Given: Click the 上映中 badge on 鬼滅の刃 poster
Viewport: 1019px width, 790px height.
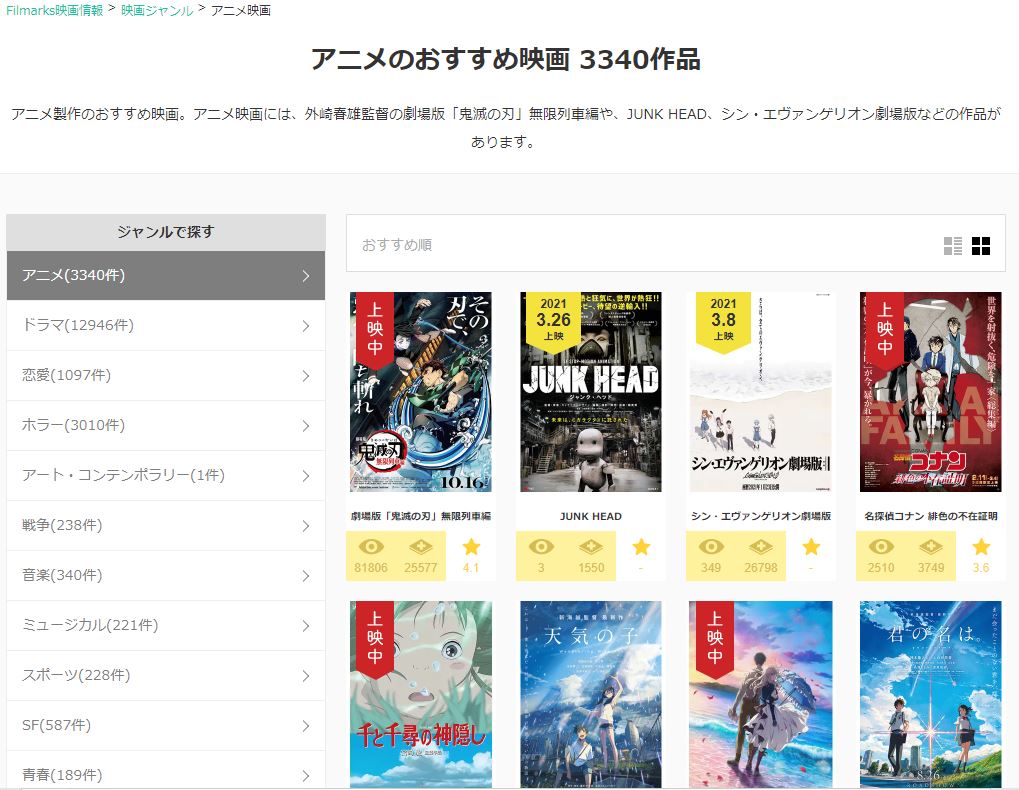Looking at the screenshot, I should pyautogui.click(x=375, y=329).
